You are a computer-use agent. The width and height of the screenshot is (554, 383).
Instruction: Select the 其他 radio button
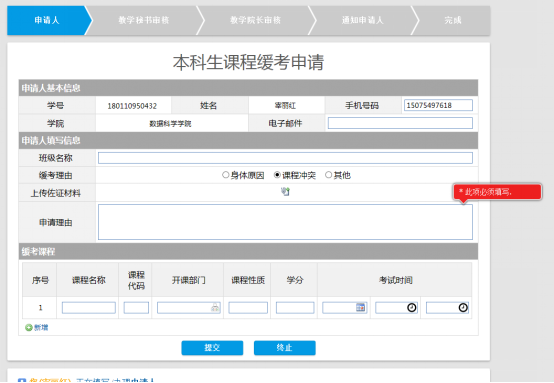click(x=328, y=175)
